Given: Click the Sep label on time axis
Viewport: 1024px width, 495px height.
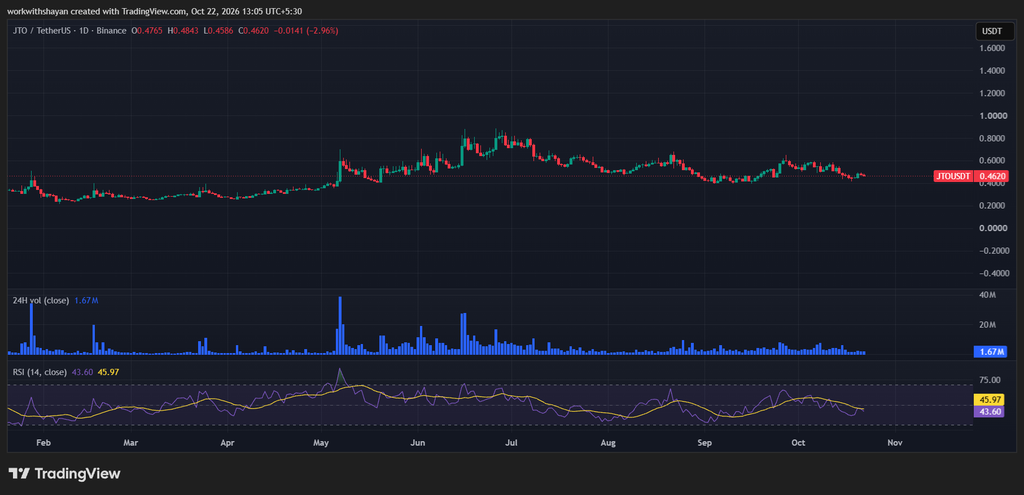Looking at the screenshot, I should 704,442.
